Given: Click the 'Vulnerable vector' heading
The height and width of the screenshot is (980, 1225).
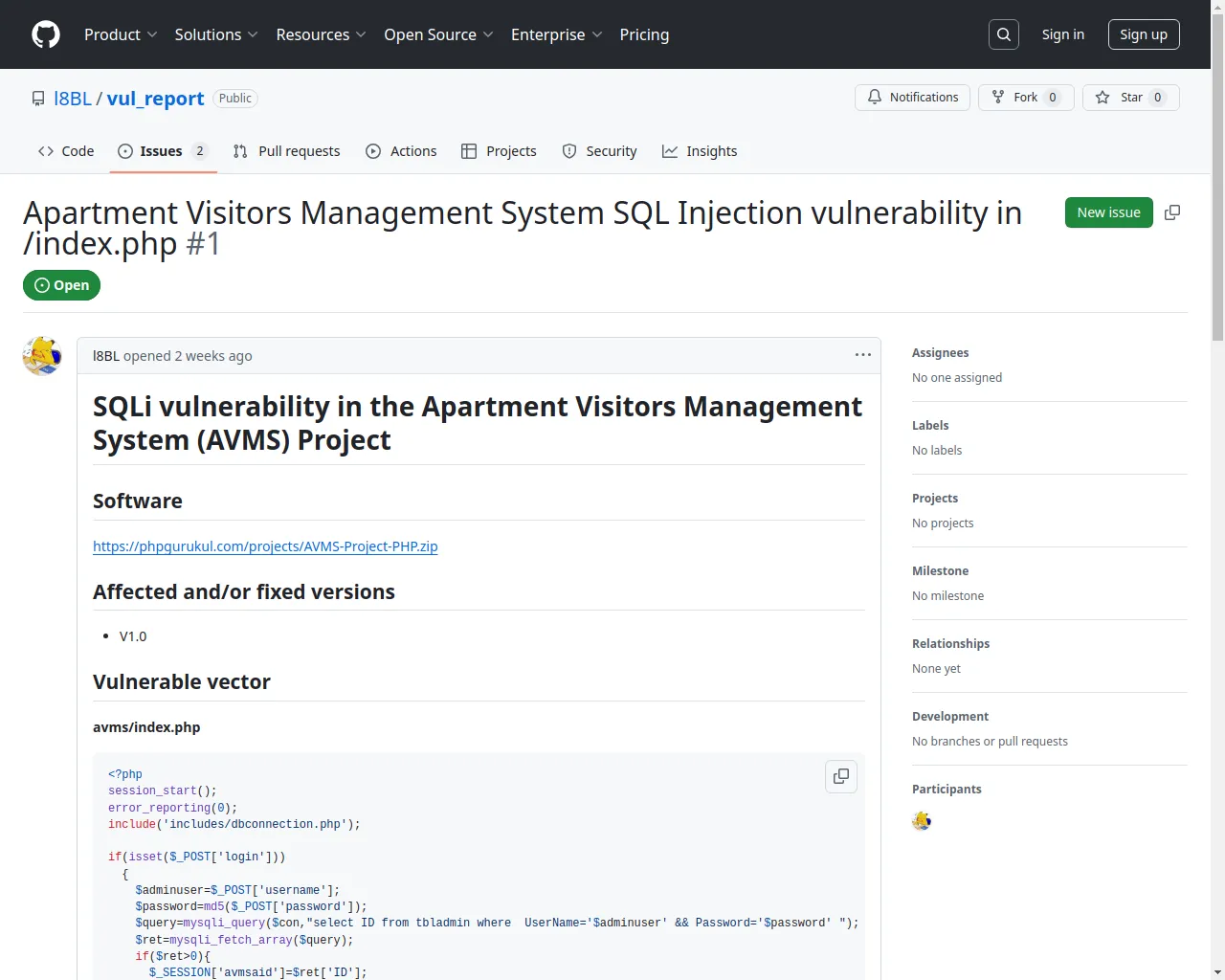Looking at the screenshot, I should tap(182, 682).
